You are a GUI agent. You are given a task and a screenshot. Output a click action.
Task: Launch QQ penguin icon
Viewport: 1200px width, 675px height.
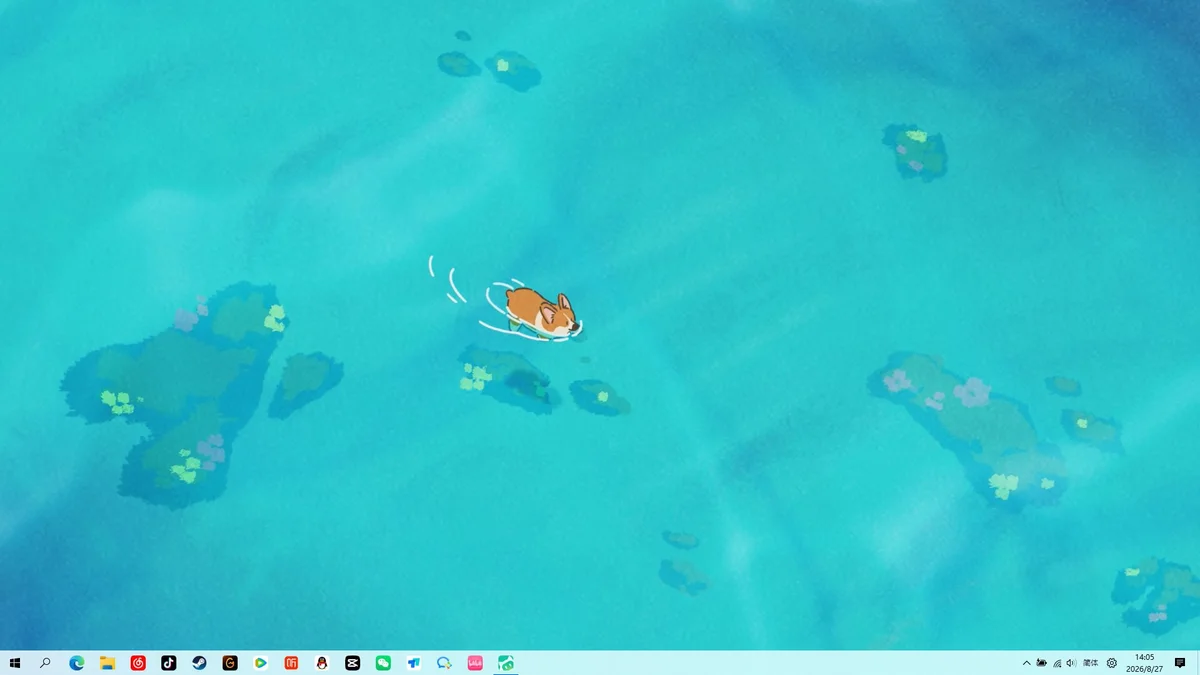tap(322, 663)
